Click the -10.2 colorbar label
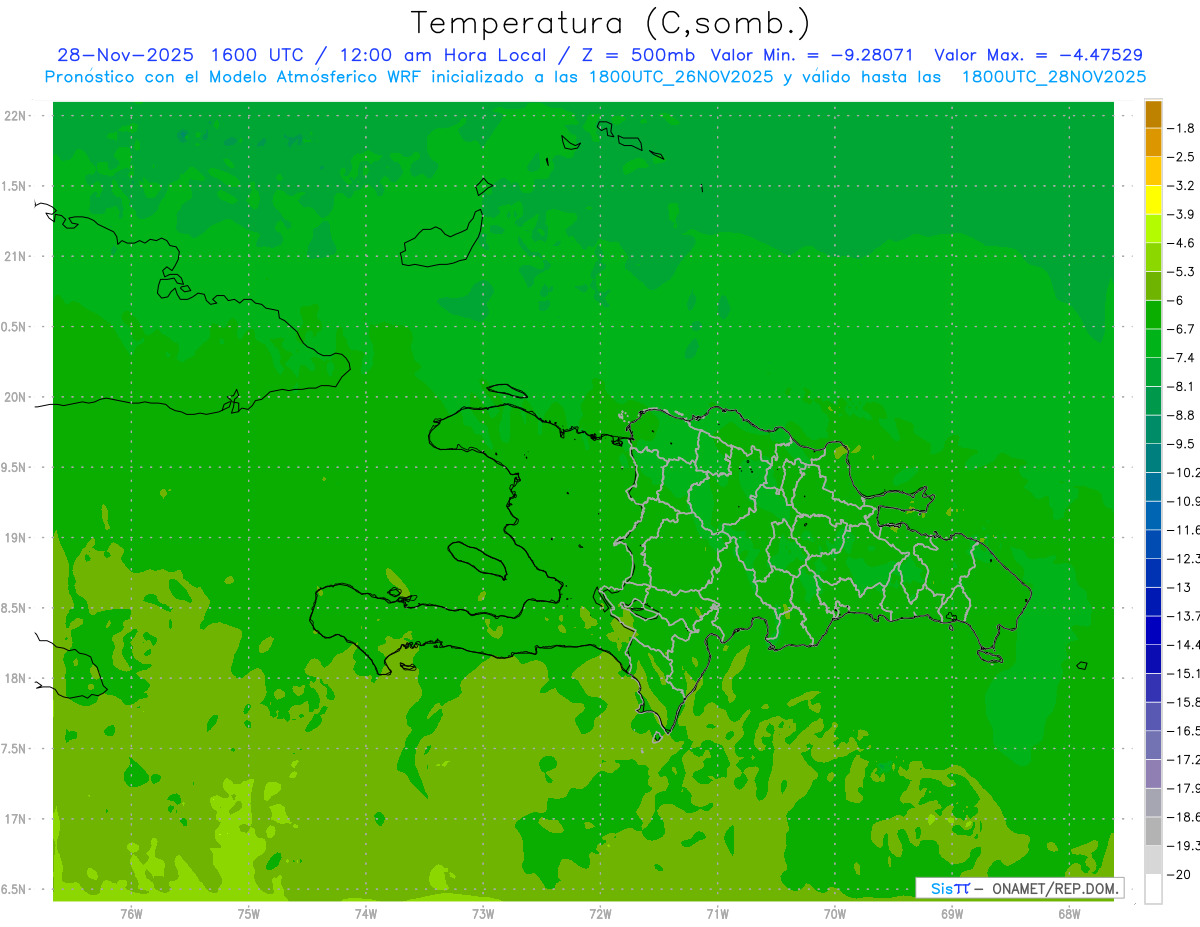 point(1183,472)
